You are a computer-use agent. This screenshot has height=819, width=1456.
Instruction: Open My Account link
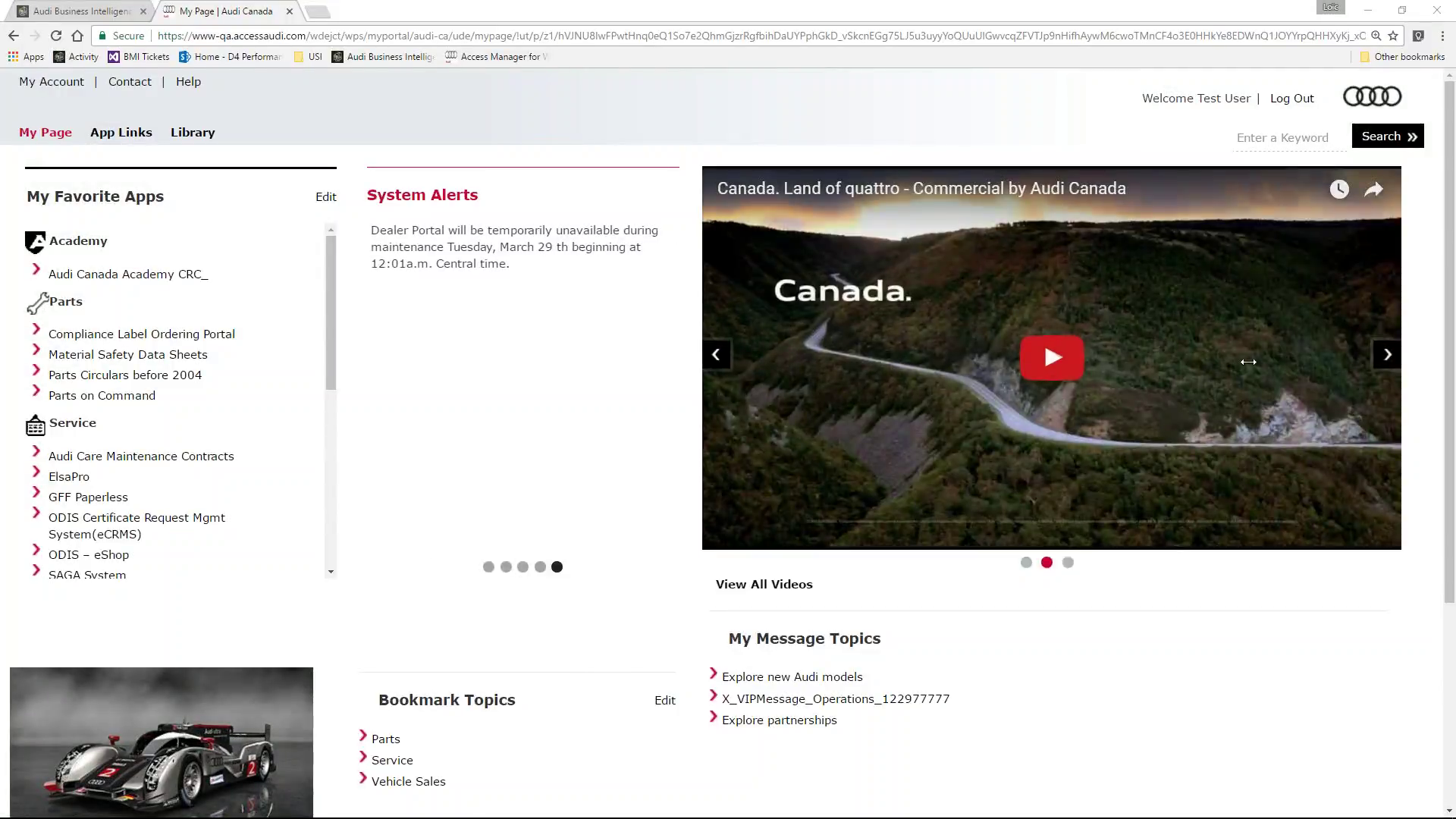point(52,82)
